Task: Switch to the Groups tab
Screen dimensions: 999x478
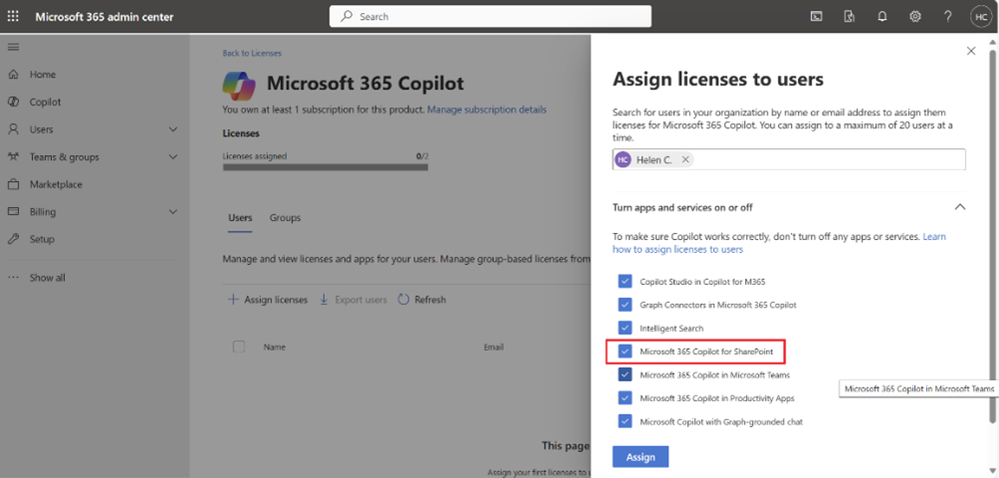Action: (x=285, y=218)
